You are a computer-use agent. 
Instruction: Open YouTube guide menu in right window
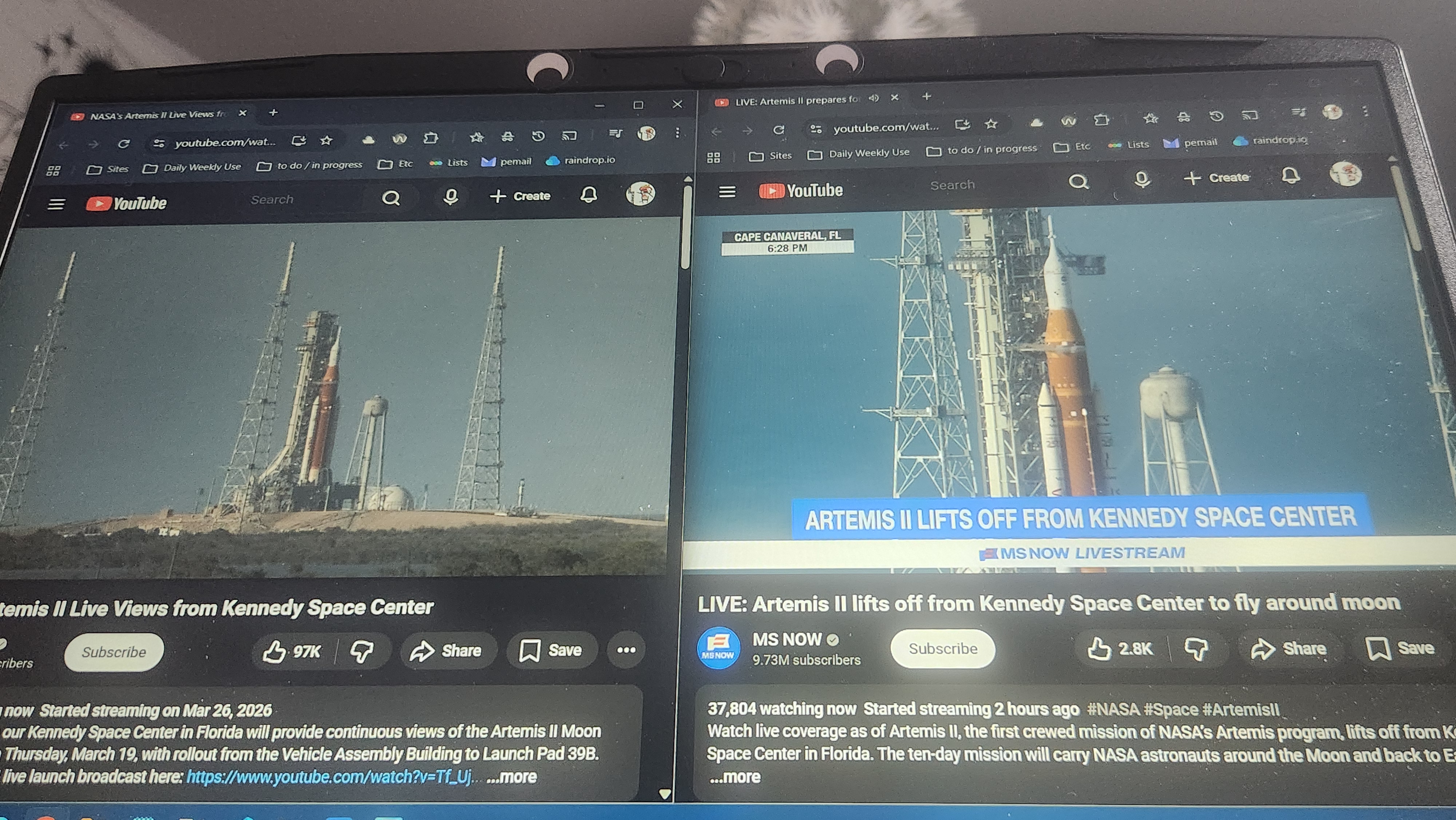727,192
